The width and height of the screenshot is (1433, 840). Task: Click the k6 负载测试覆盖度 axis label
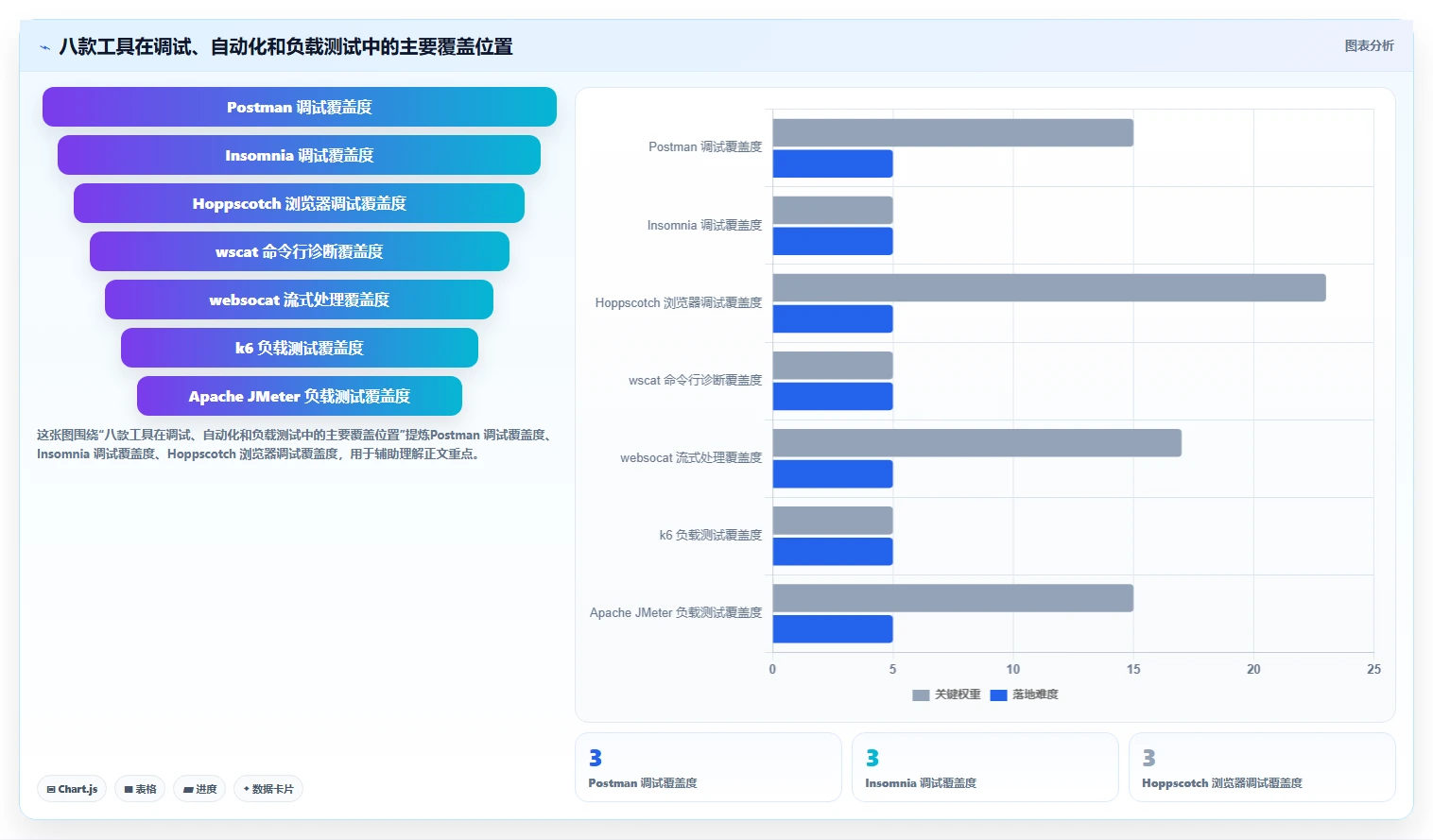(711, 536)
